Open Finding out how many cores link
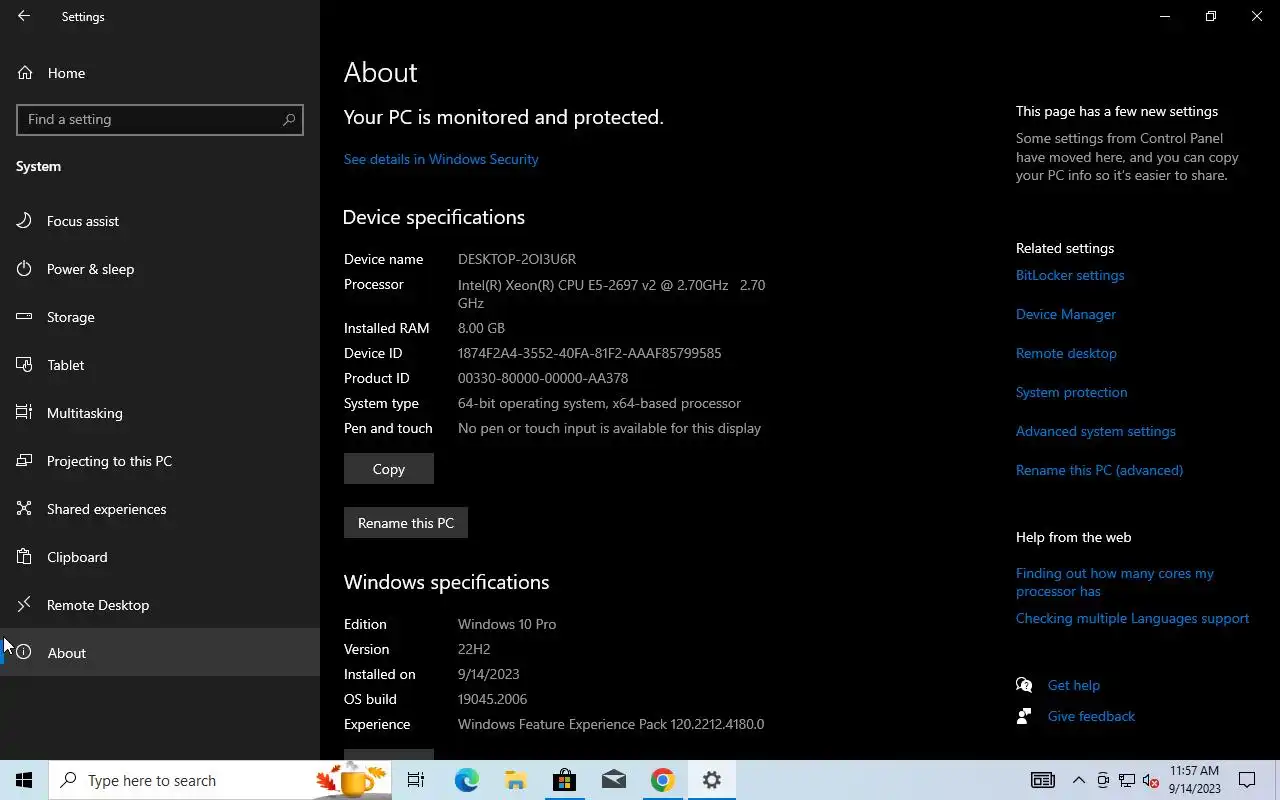 click(x=1115, y=582)
